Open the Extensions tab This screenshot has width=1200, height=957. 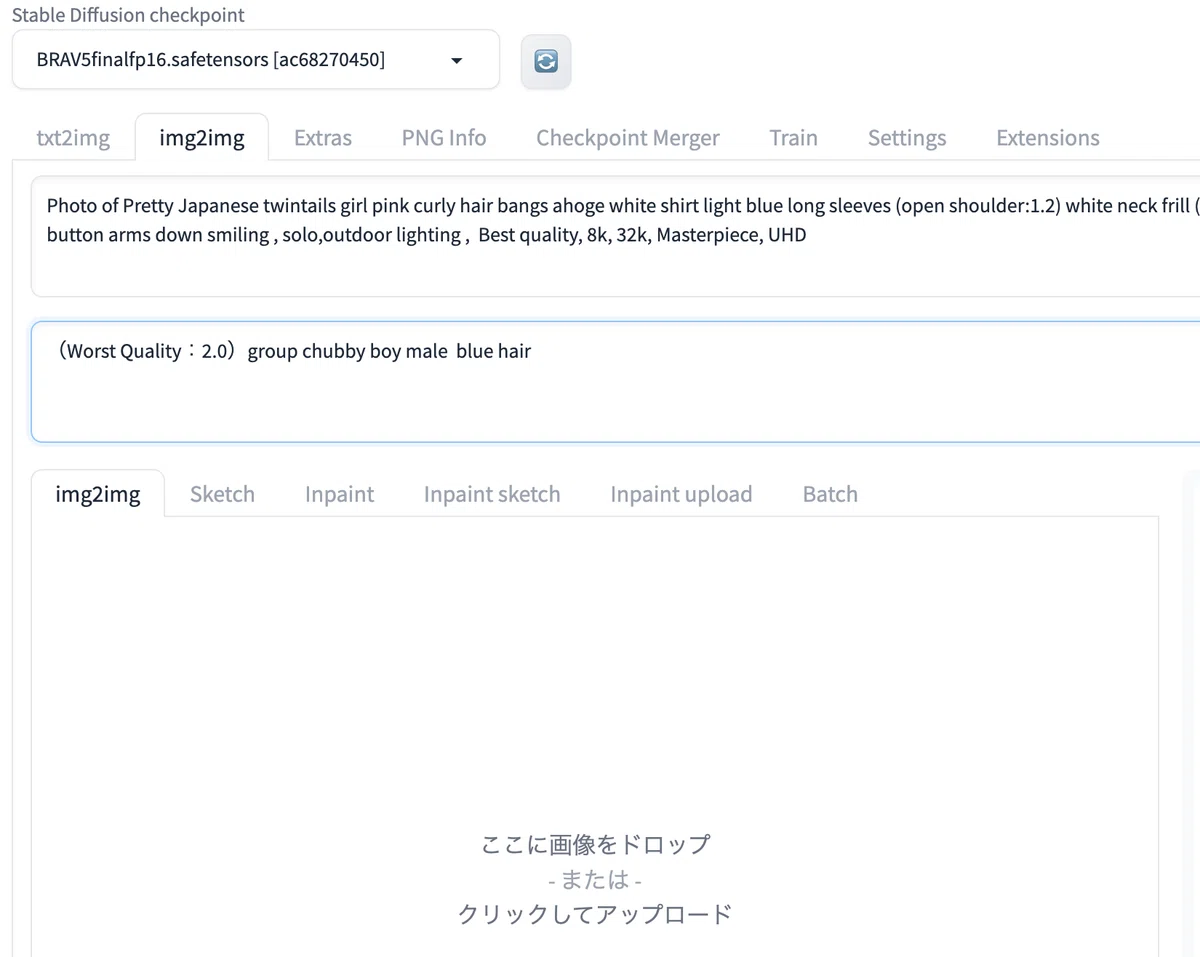coord(1048,138)
